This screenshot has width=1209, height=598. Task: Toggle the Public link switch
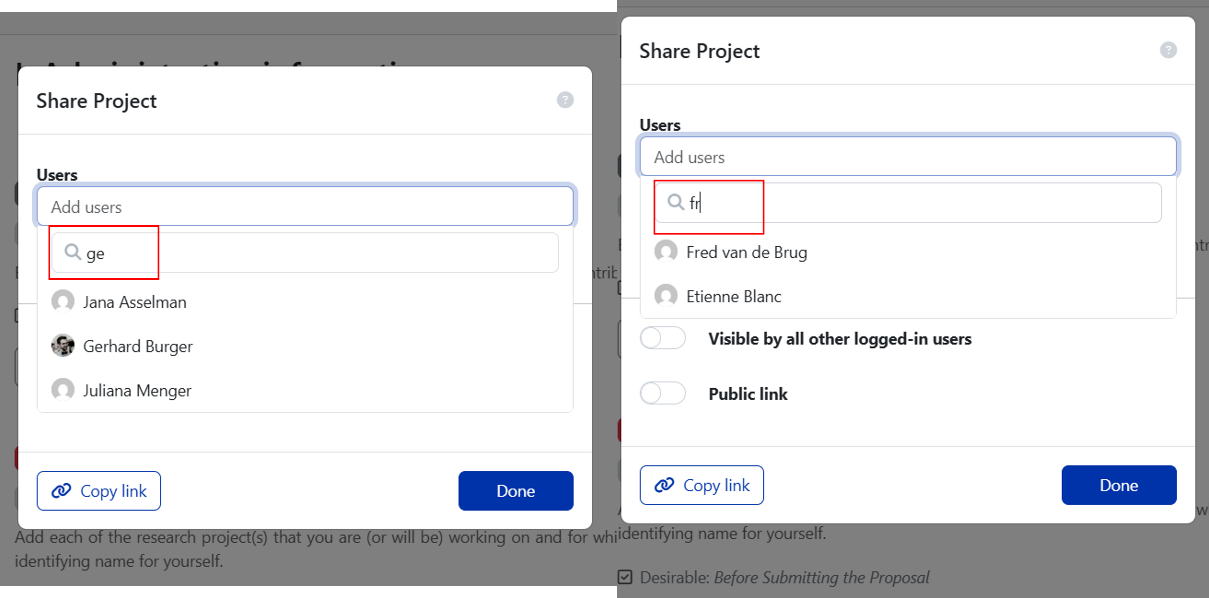[x=663, y=394]
